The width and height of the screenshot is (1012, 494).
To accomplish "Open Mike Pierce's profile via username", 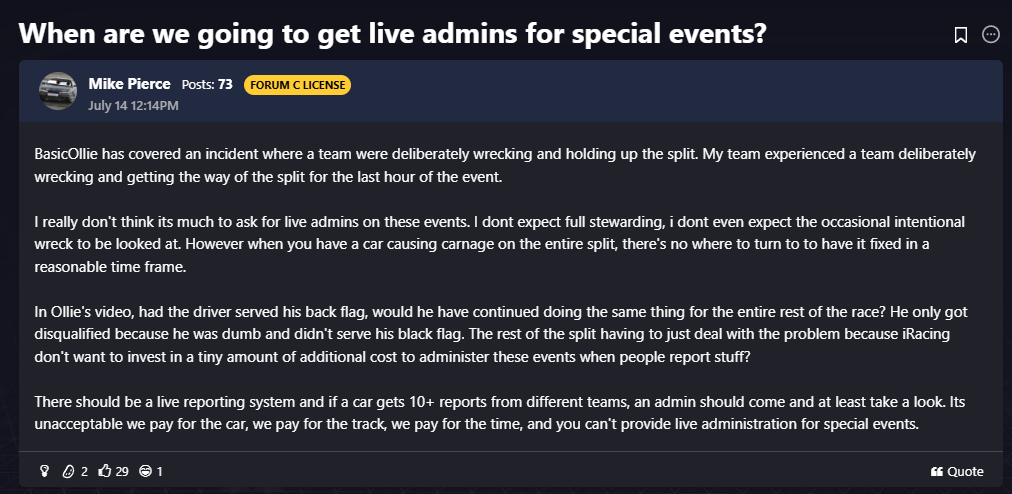I will (x=129, y=84).
